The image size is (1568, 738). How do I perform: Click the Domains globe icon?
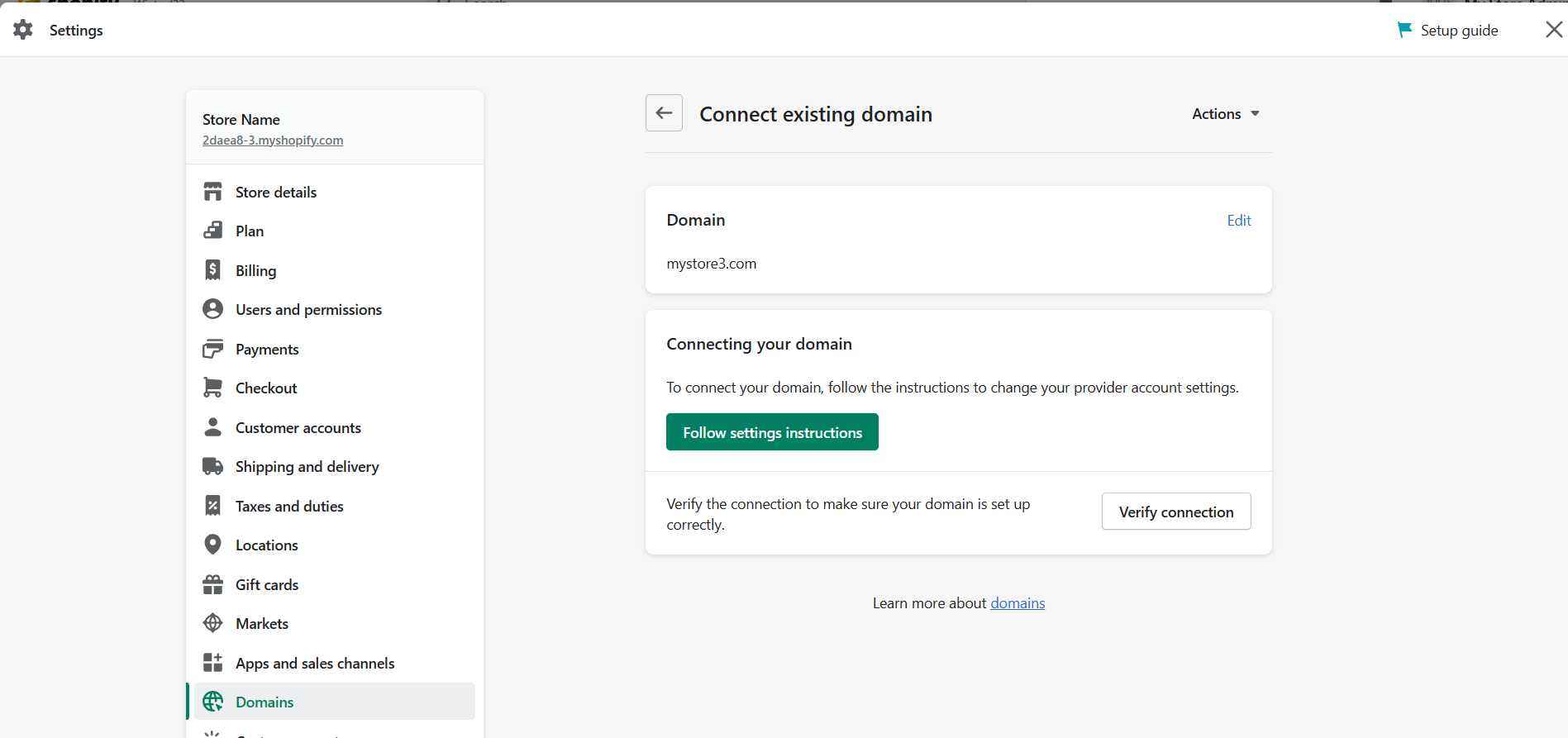coord(212,702)
